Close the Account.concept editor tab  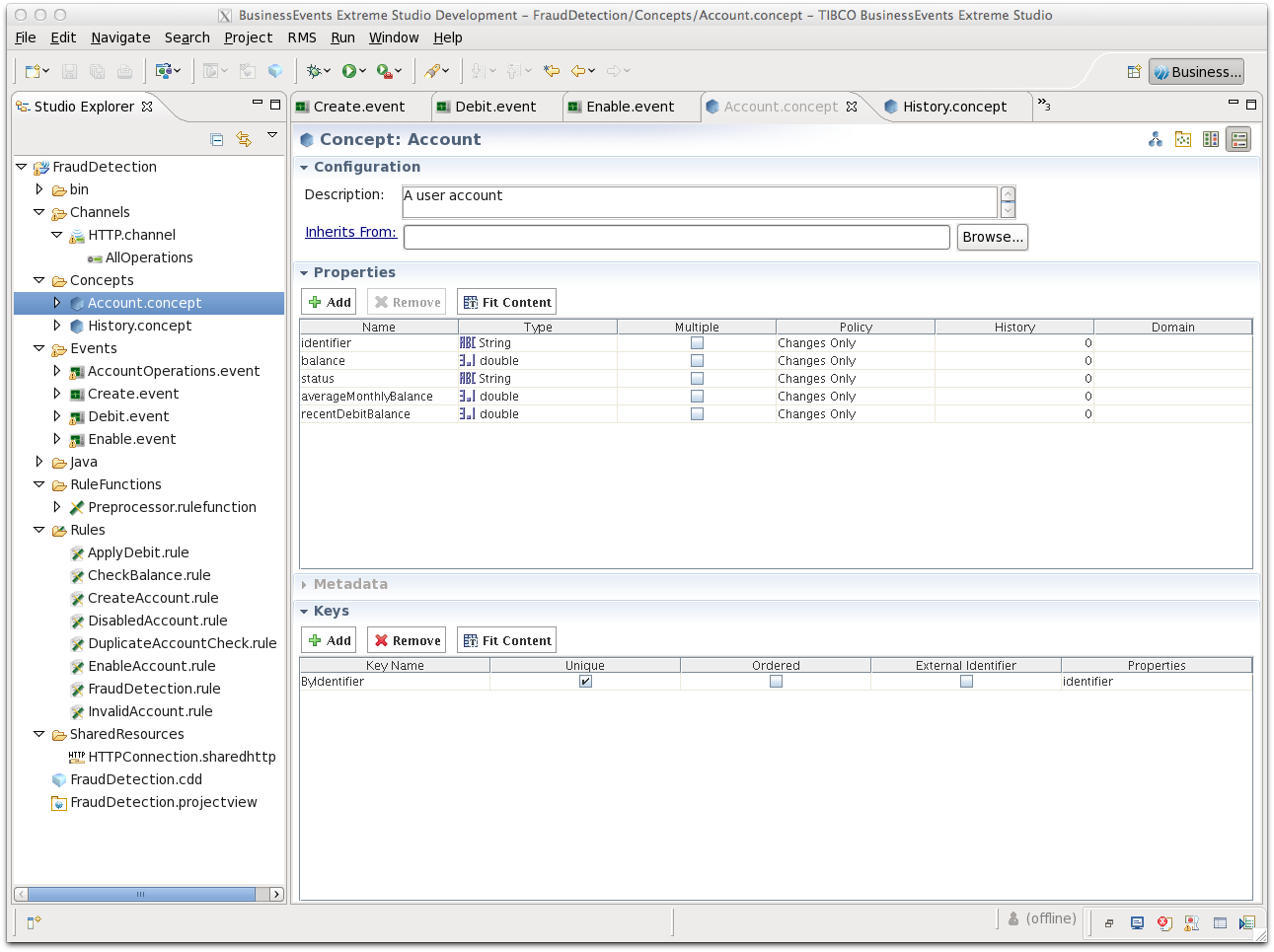[852, 107]
